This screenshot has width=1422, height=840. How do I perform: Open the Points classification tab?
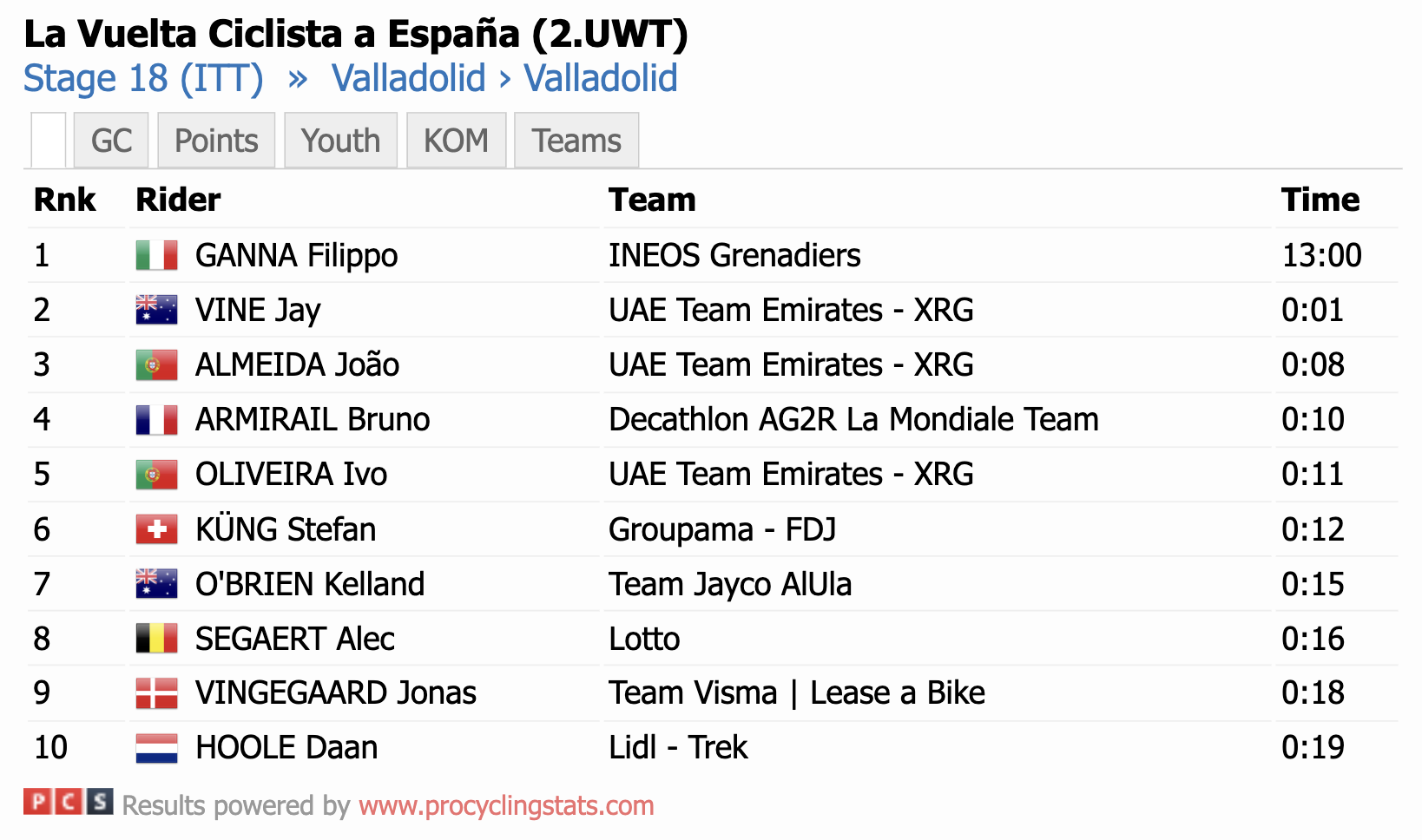(x=216, y=141)
